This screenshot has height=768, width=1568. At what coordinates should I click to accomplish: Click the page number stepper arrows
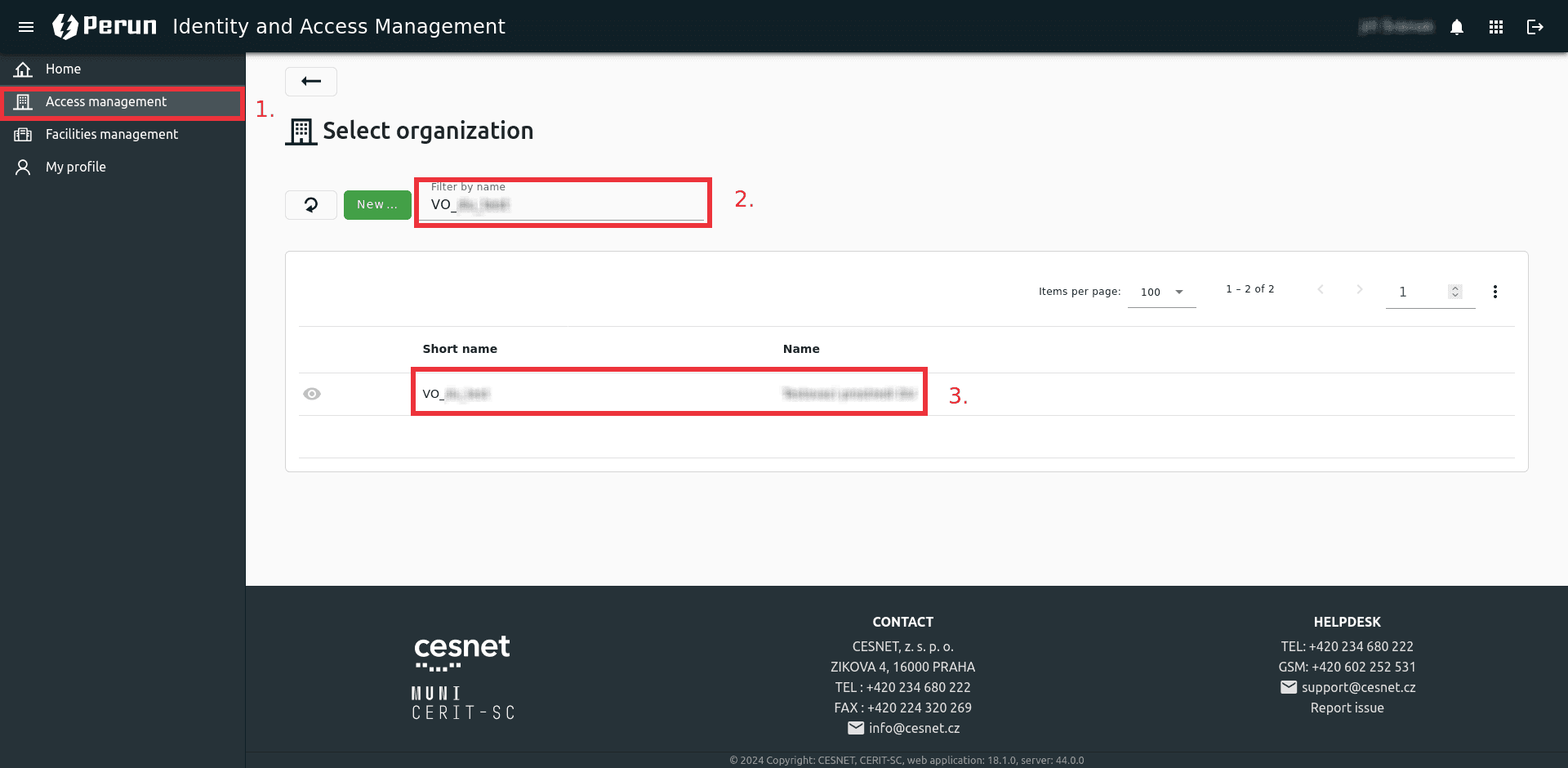[1454, 292]
